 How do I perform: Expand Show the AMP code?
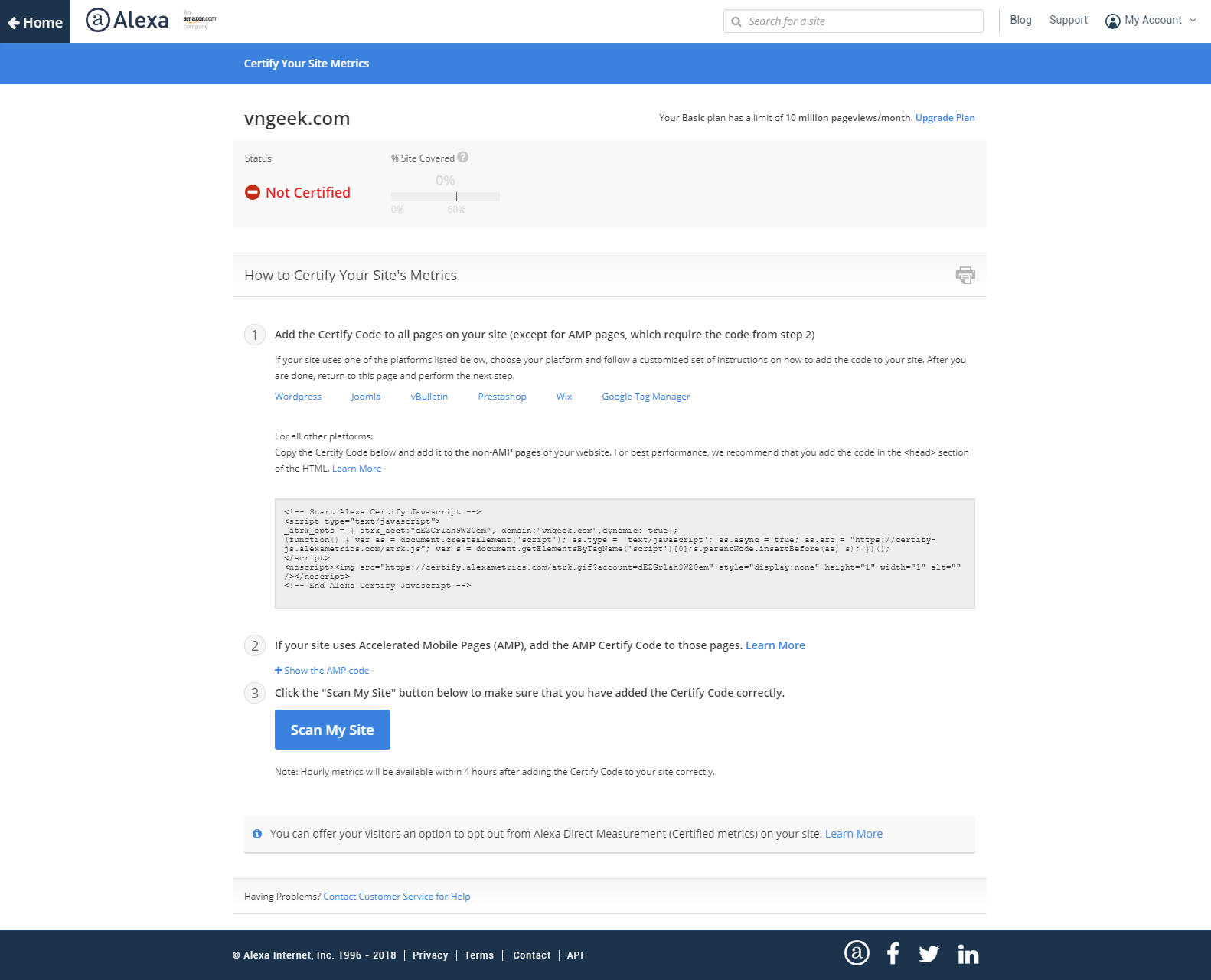322,671
